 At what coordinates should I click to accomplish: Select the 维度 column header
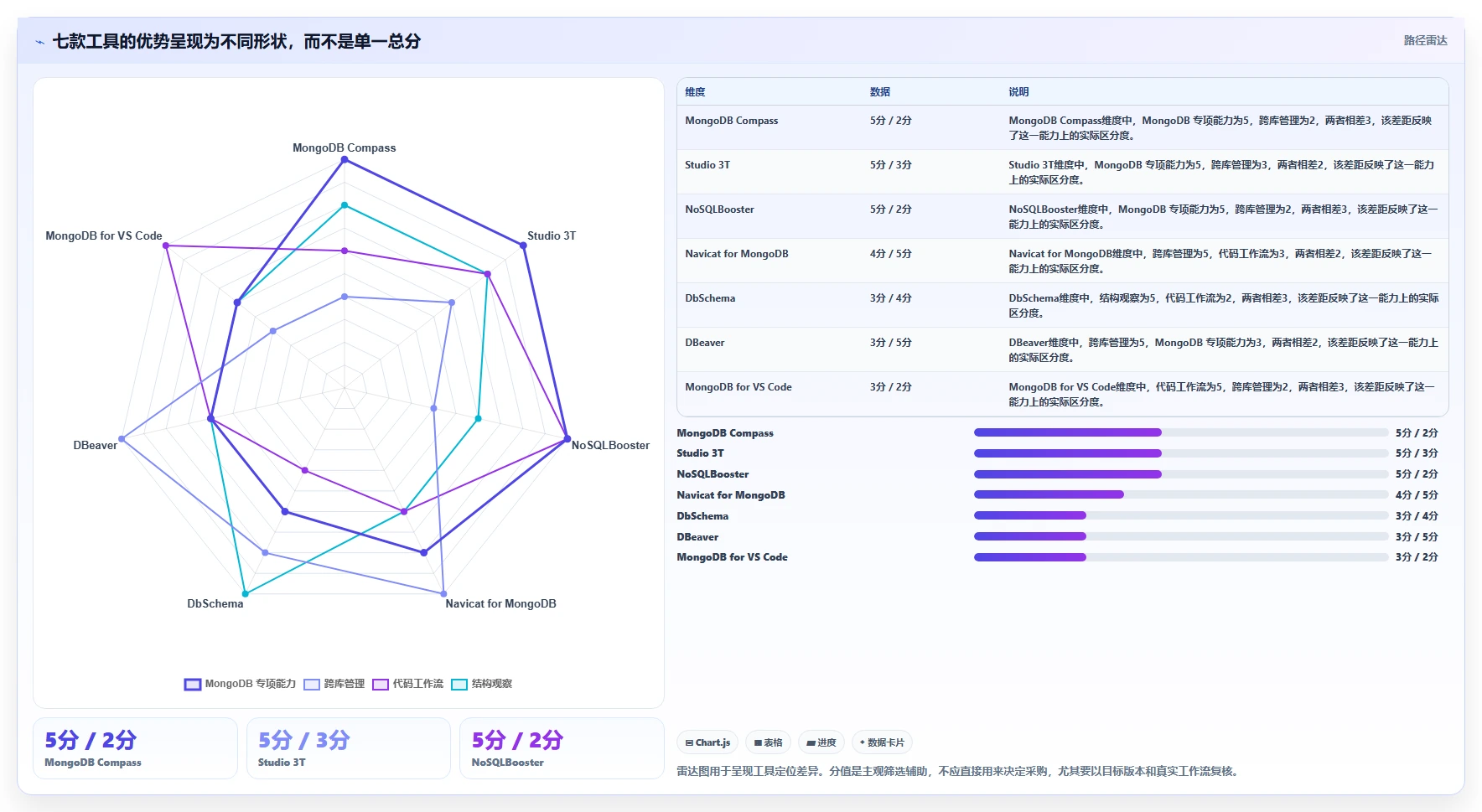[x=695, y=92]
